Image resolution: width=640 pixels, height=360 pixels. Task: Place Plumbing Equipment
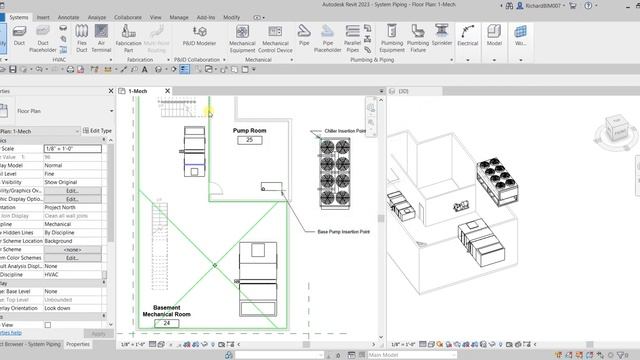tap(392, 38)
